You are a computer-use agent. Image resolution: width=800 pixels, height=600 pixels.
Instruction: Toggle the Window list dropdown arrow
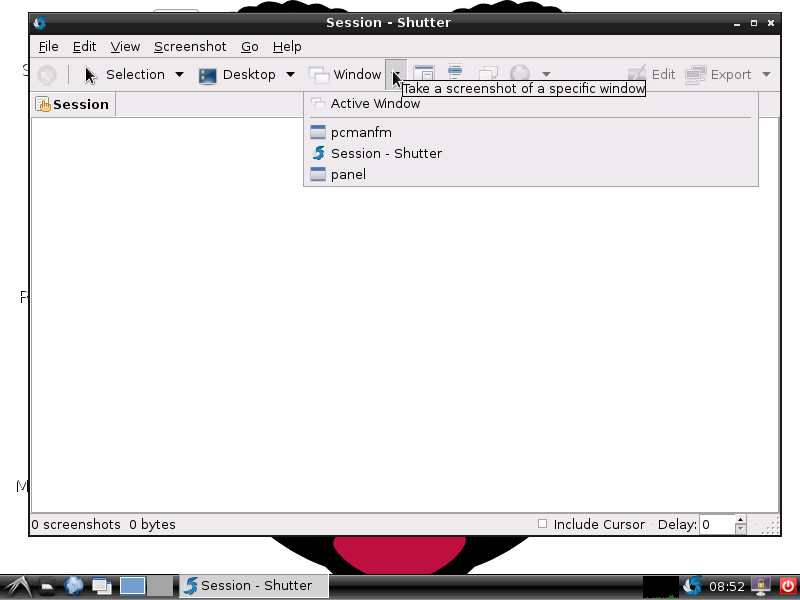pyautogui.click(x=396, y=74)
